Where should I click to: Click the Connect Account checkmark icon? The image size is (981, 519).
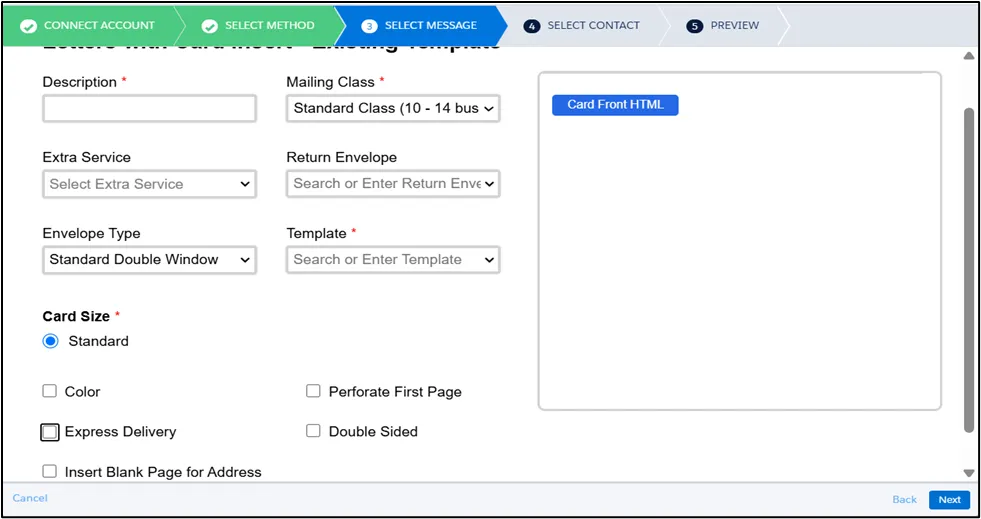(28, 25)
